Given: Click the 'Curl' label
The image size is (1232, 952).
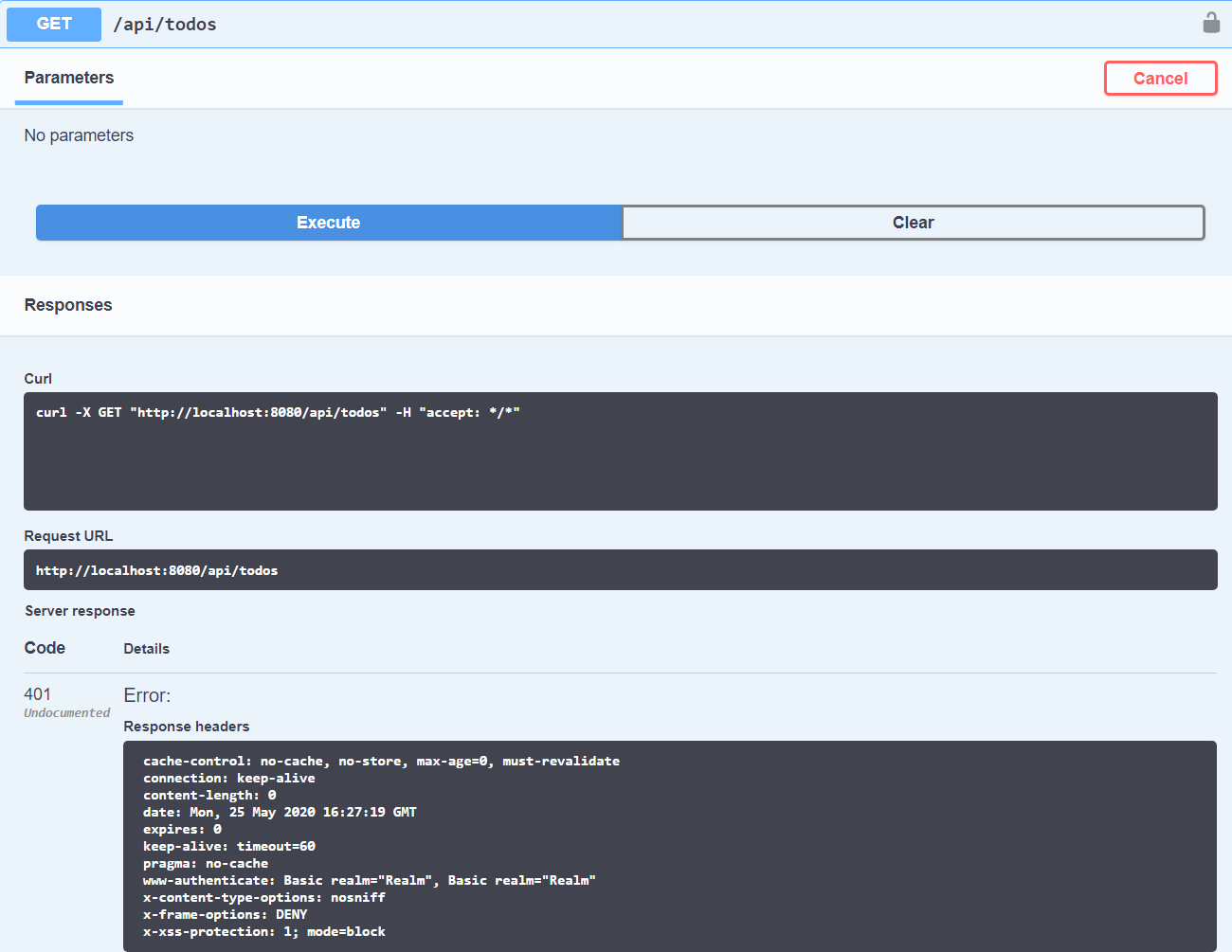Looking at the screenshot, I should click(38, 379).
